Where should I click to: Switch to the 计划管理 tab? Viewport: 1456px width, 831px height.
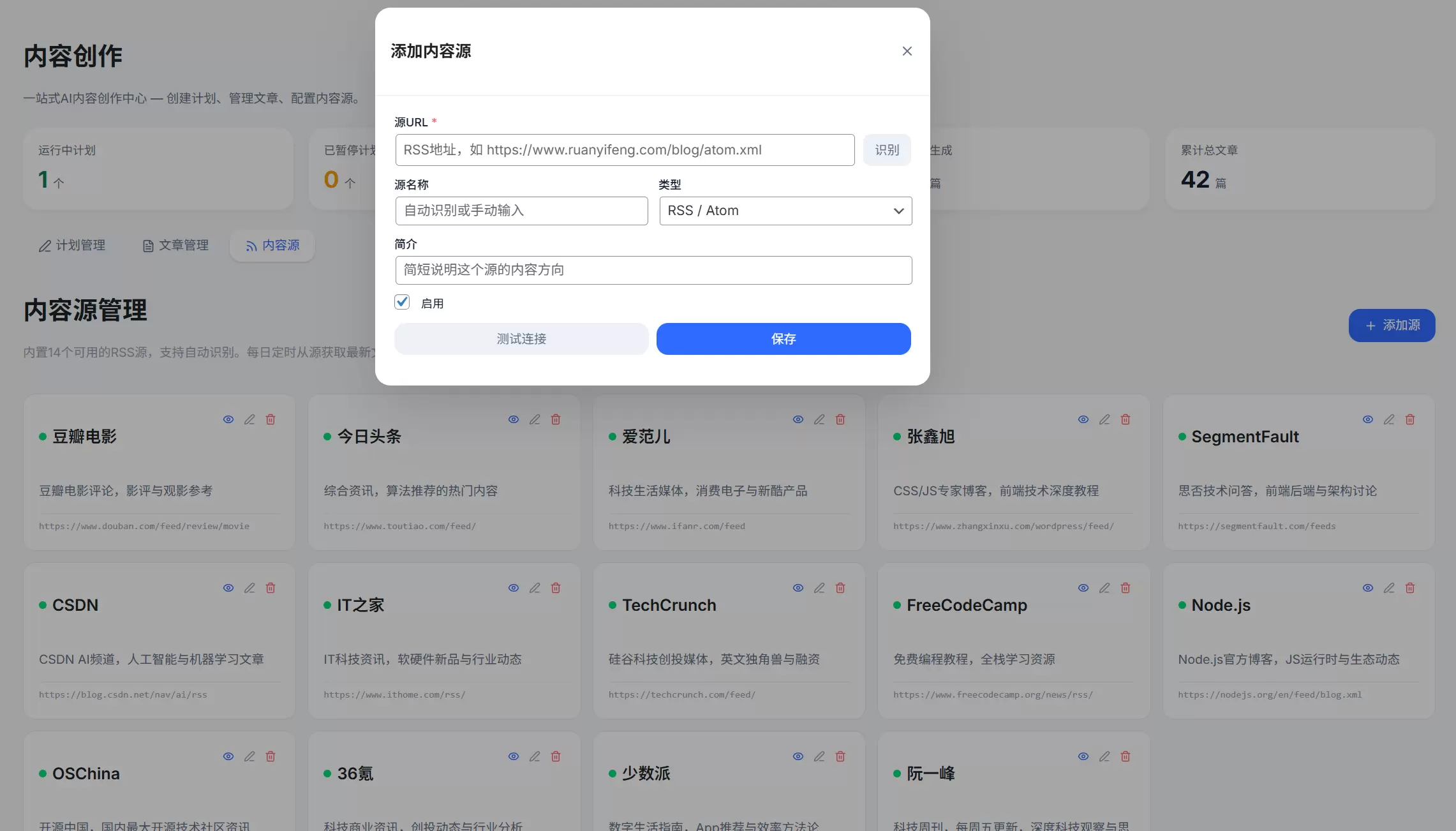click(x=72, y=246)
